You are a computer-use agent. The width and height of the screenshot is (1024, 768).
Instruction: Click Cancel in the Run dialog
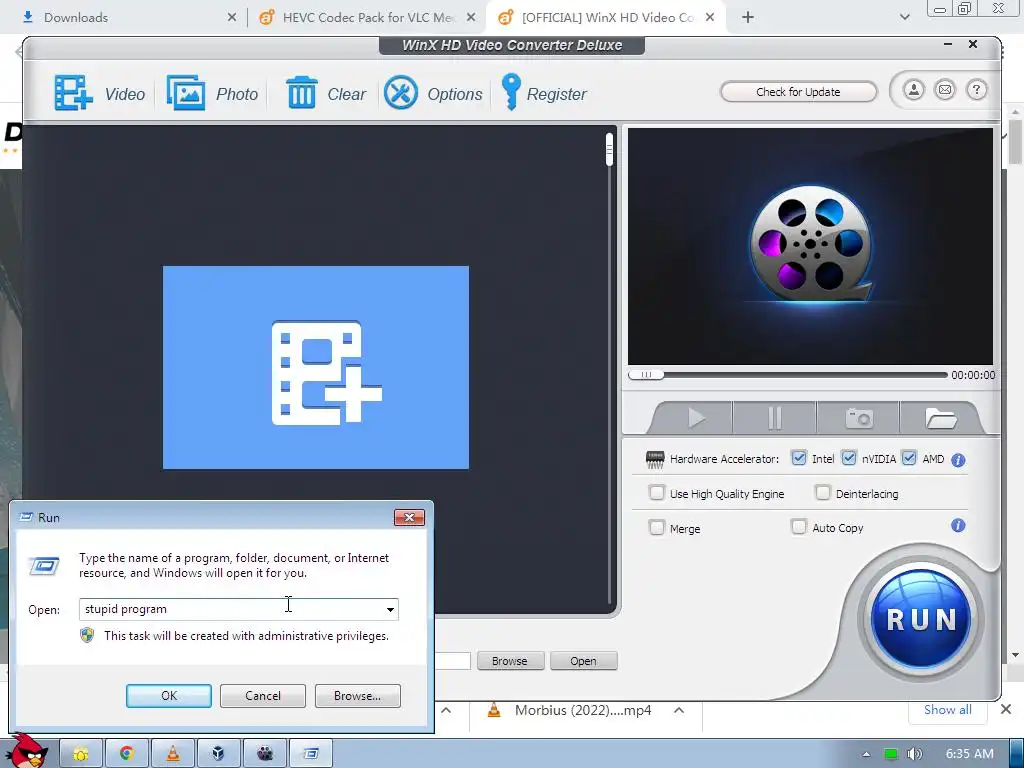[x=263, y=696]
